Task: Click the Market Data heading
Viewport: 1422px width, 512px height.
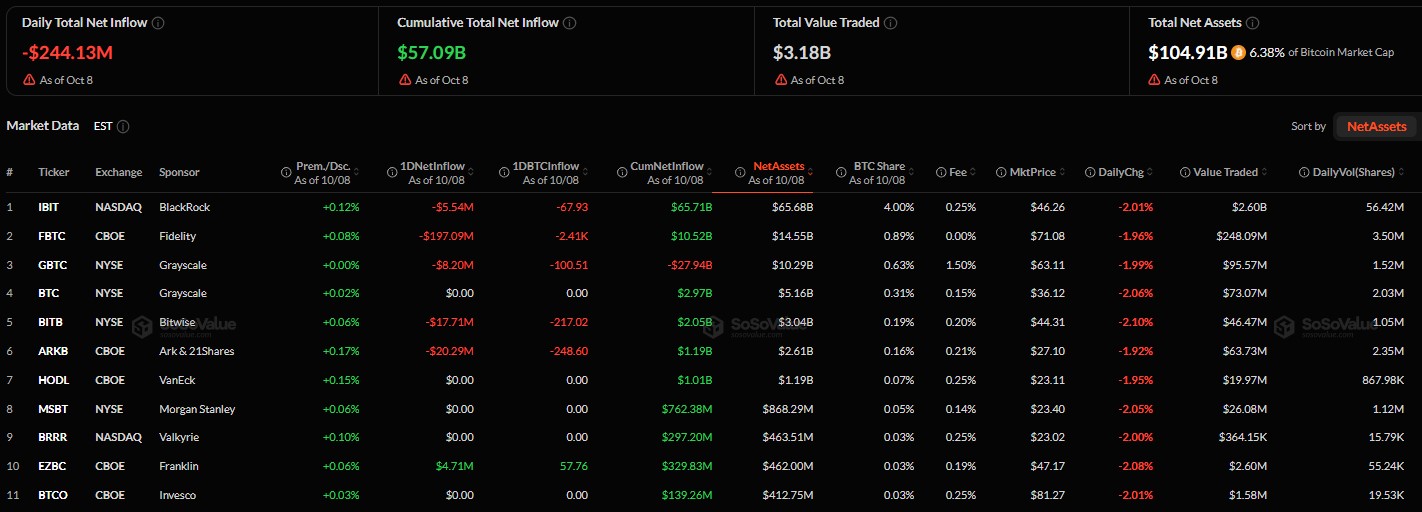Action: click(43, 126)
